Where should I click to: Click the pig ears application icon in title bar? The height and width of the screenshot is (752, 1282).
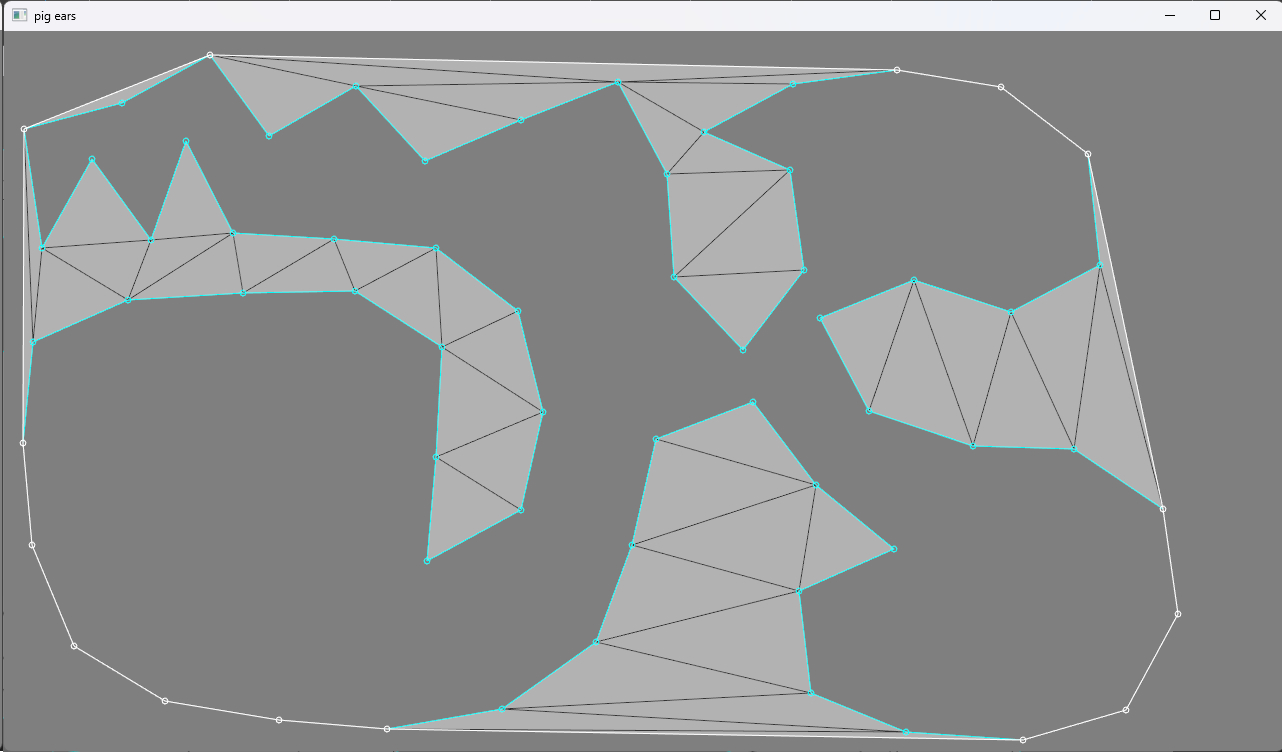click(x=19, y=15)
